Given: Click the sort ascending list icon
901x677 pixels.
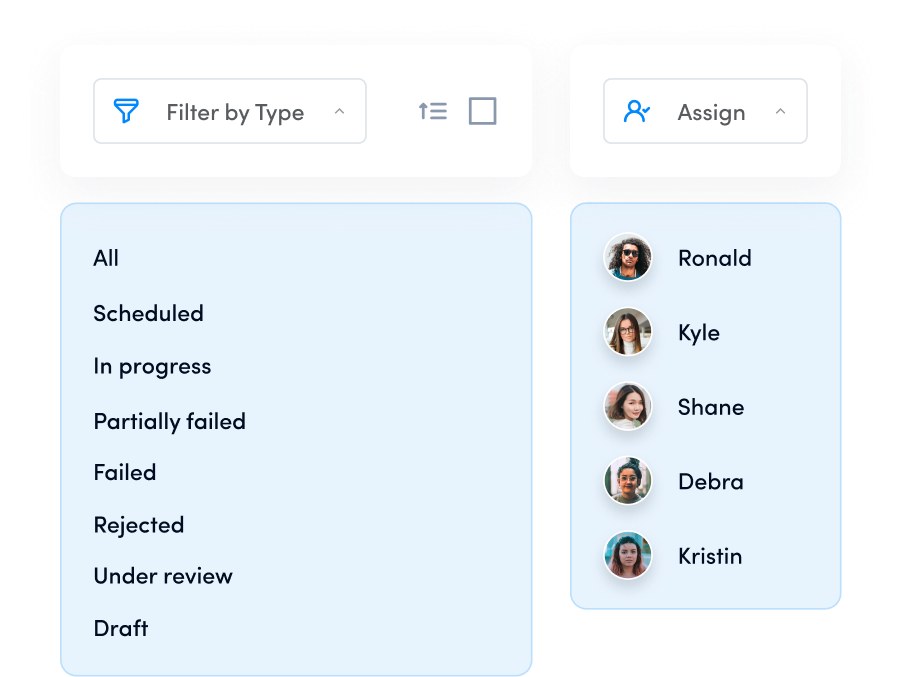Looking at the screenshot, I should pyautogui.click(x=433, y=111).
